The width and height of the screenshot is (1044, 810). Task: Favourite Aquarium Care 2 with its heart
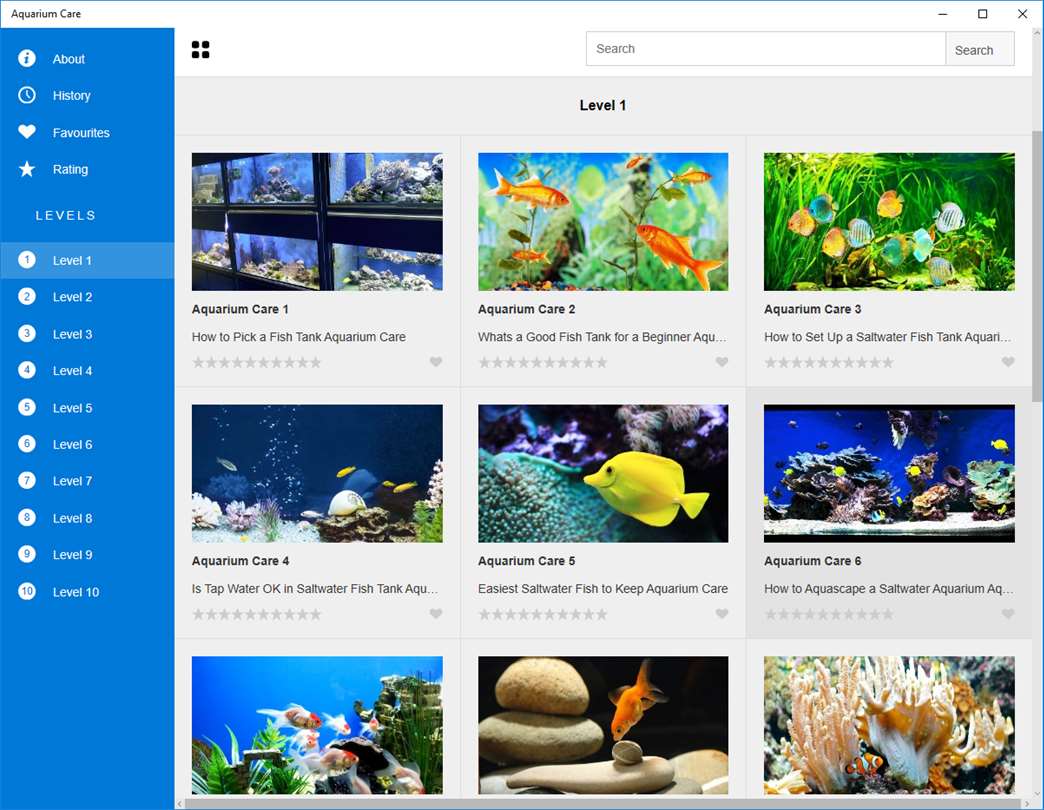tap(722, 362)
